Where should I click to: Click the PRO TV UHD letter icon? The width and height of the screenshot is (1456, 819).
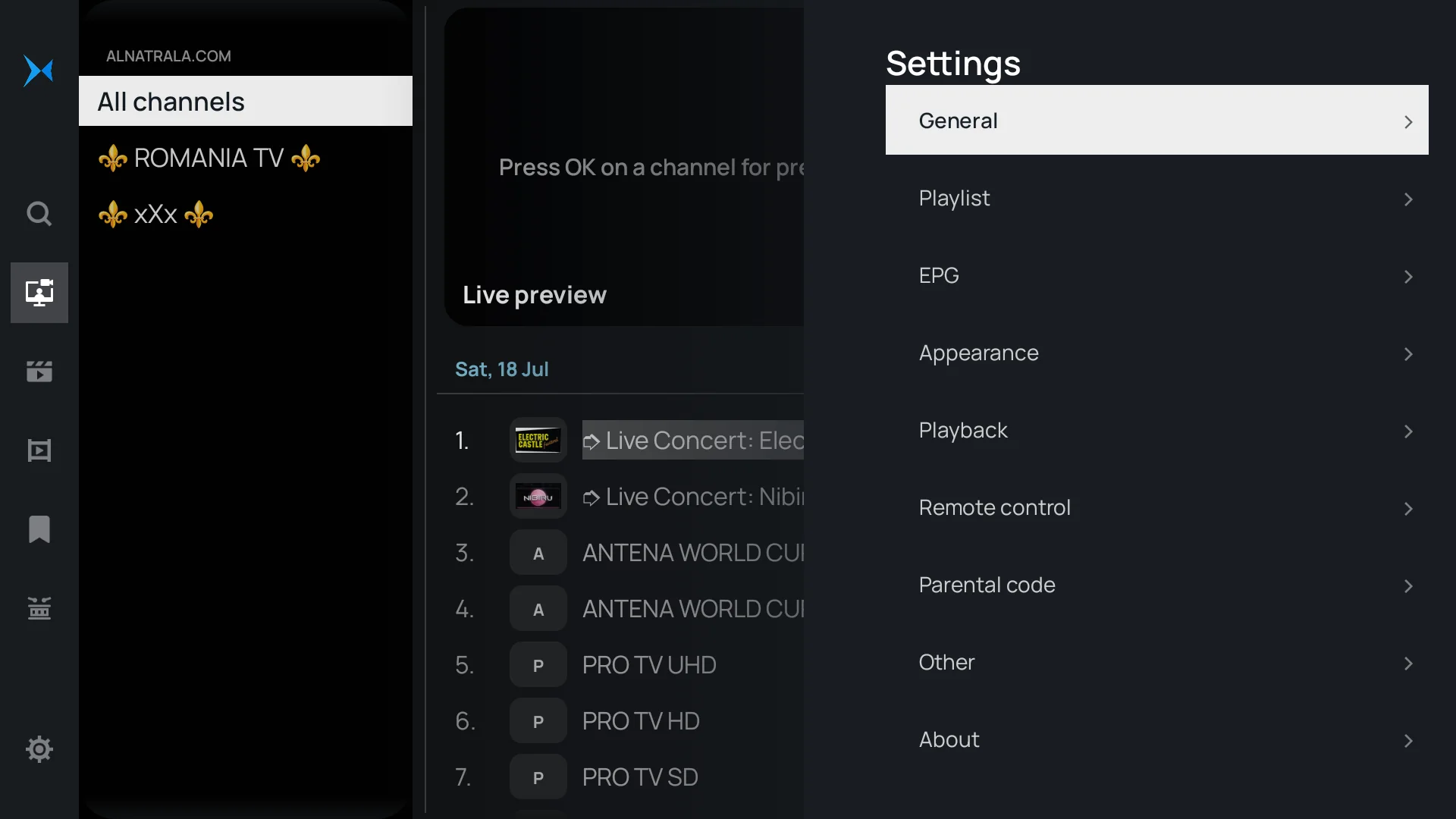[538, 664]
